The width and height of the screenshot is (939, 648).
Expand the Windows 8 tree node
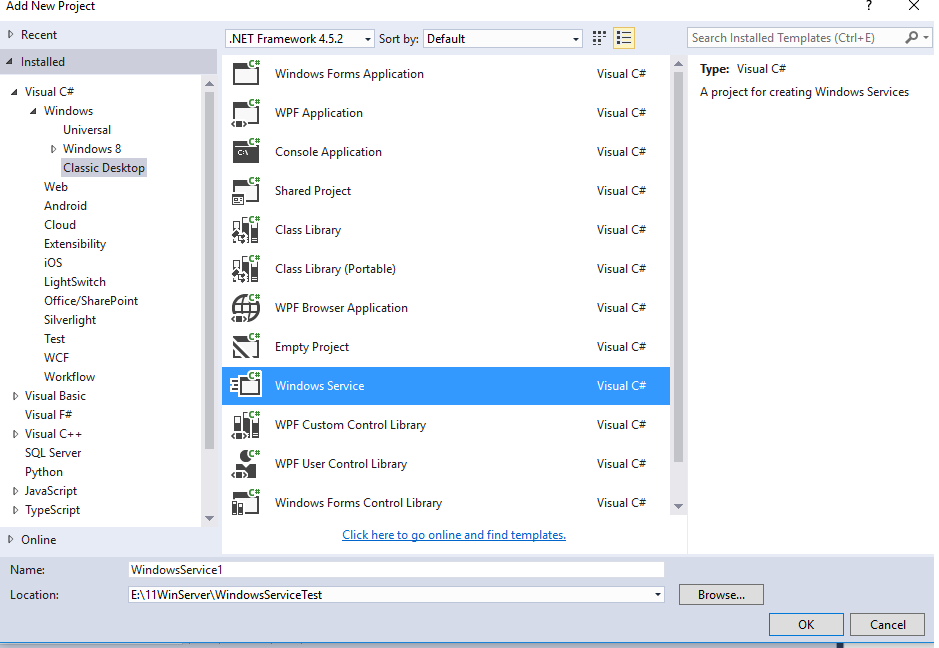(53, 149)
